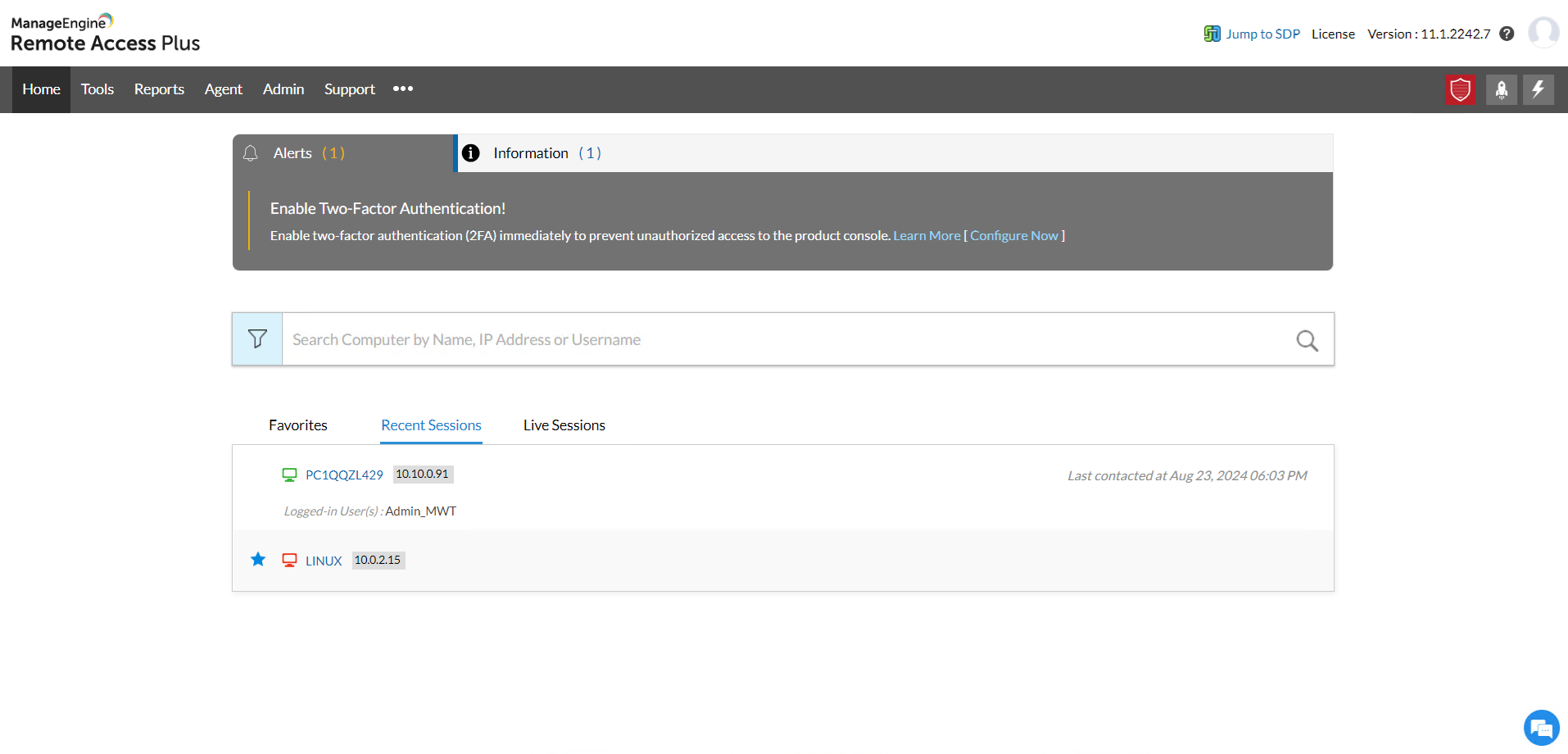Image resolution: width=1568 pixels, height=754 pixels.
Task: Click the Configure Now link
Action: click(x=1013, y=236)
